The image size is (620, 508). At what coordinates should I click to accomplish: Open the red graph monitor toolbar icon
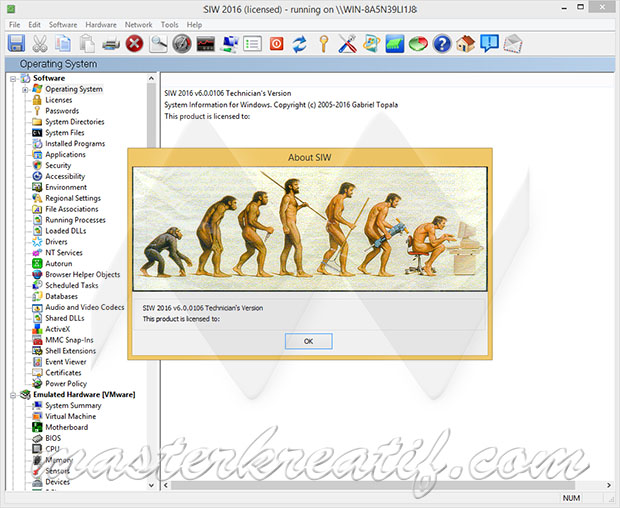[x=206, y=43]
